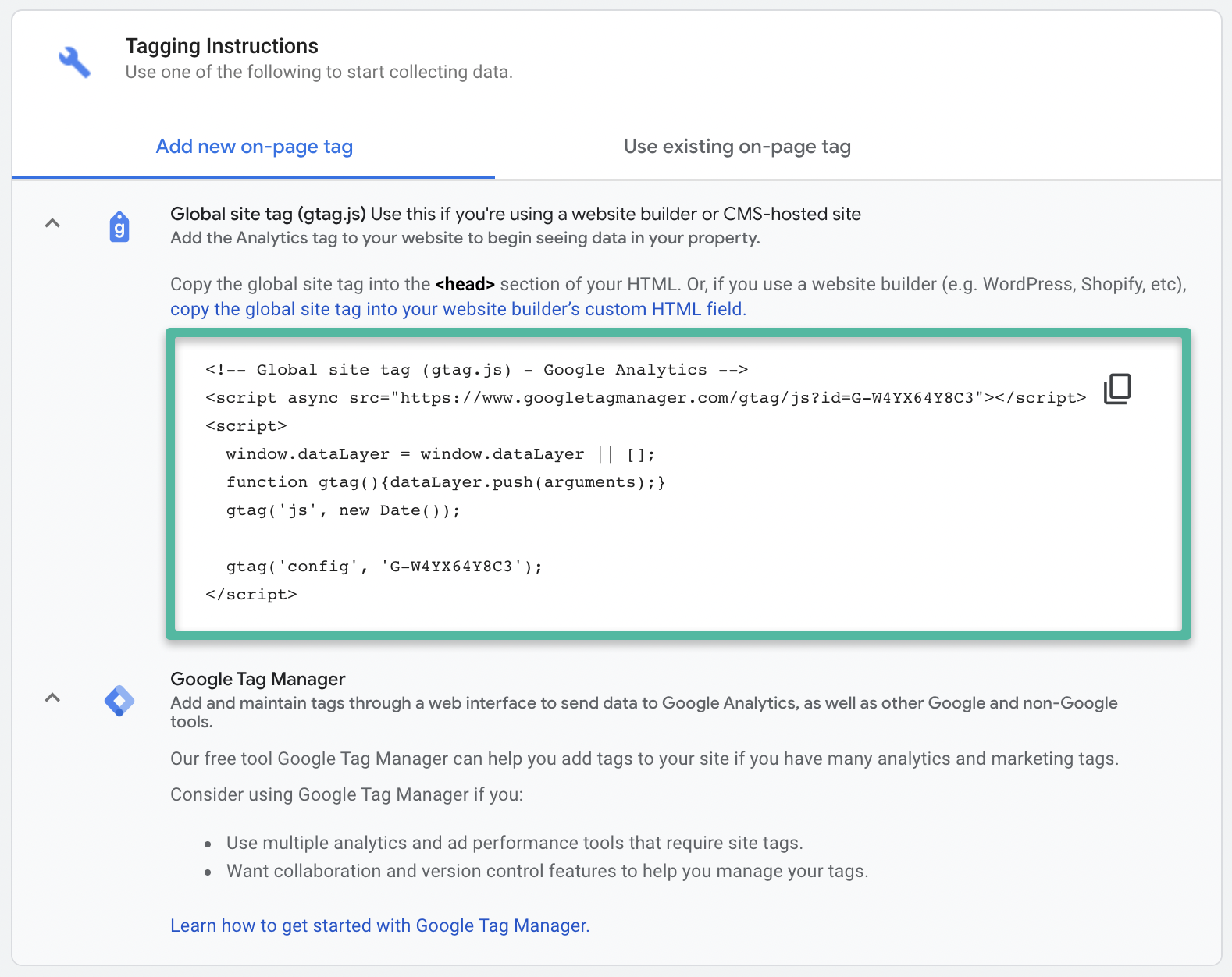Click the Global site tag HTML comment line
Viewport: 1232px width, 977px height.
[477, 370]
